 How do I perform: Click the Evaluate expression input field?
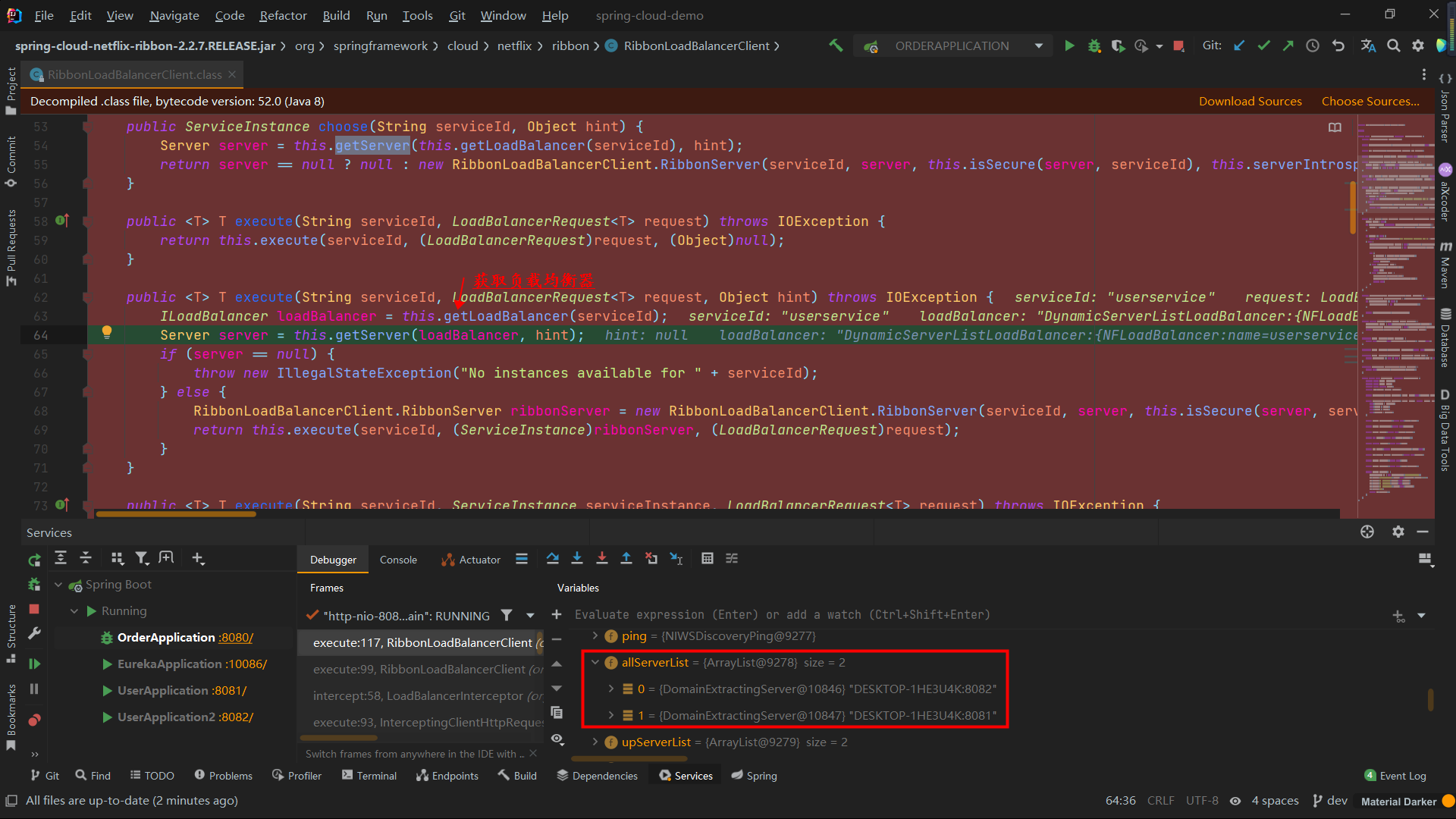(x=781, y=615)
